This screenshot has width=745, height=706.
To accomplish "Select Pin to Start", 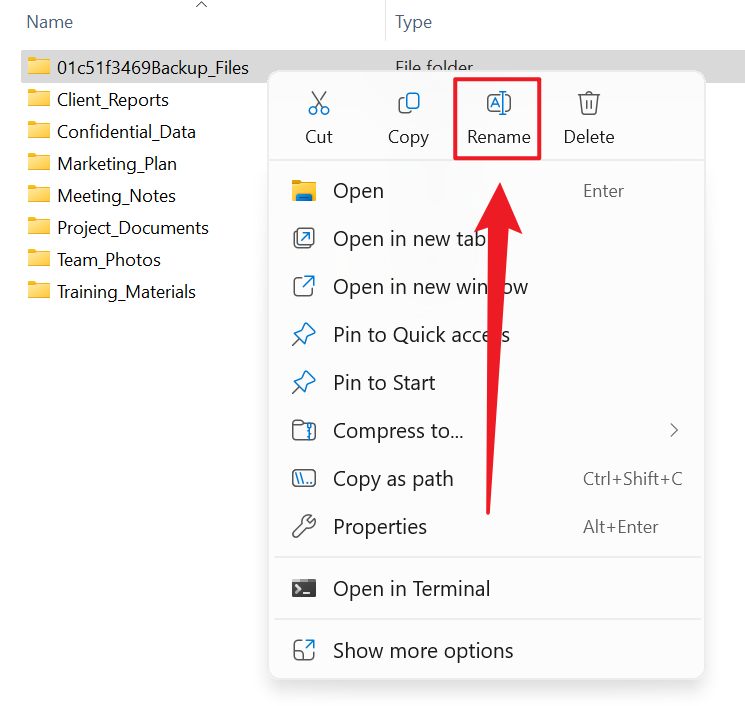I will 488,382.
